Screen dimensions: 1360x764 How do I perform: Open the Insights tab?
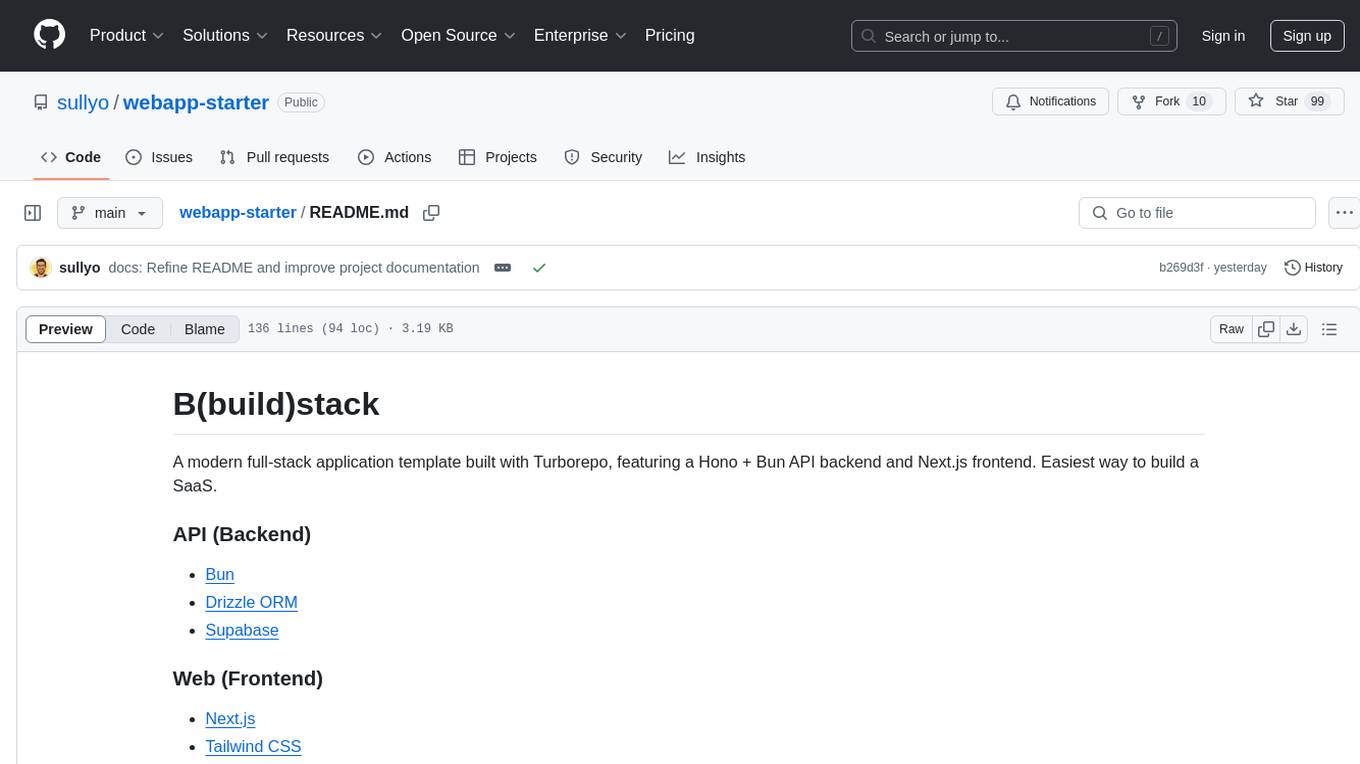tap(707, 157)
